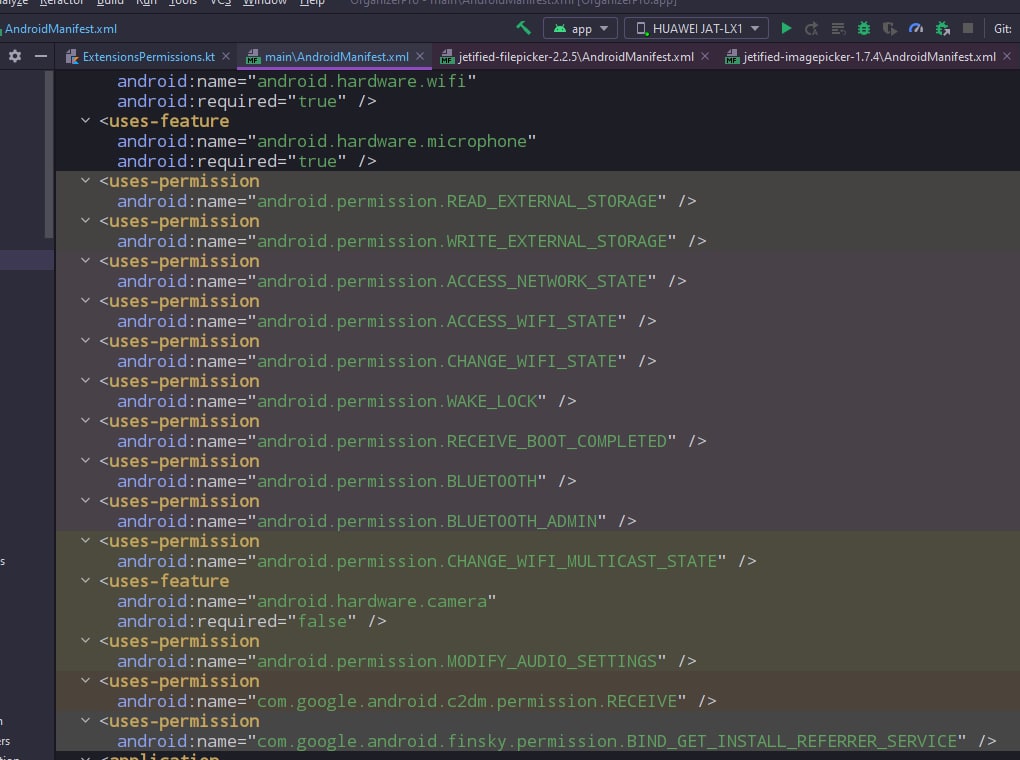The image size is (1020, 760).
Task: Click text android.permission.RECEIVE_BOOT_COMPLETED
Action: (462, 442)
